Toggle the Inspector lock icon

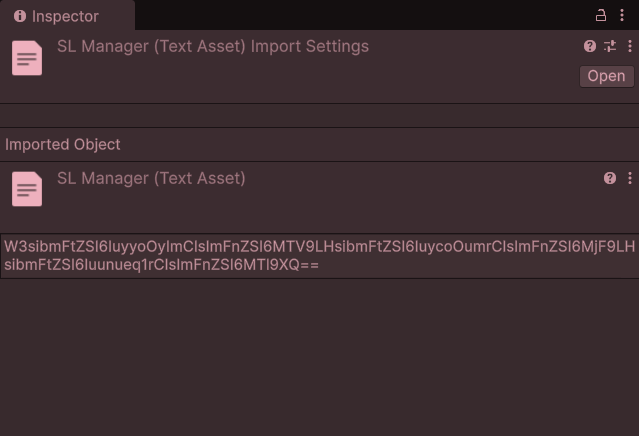pos(601,15)
